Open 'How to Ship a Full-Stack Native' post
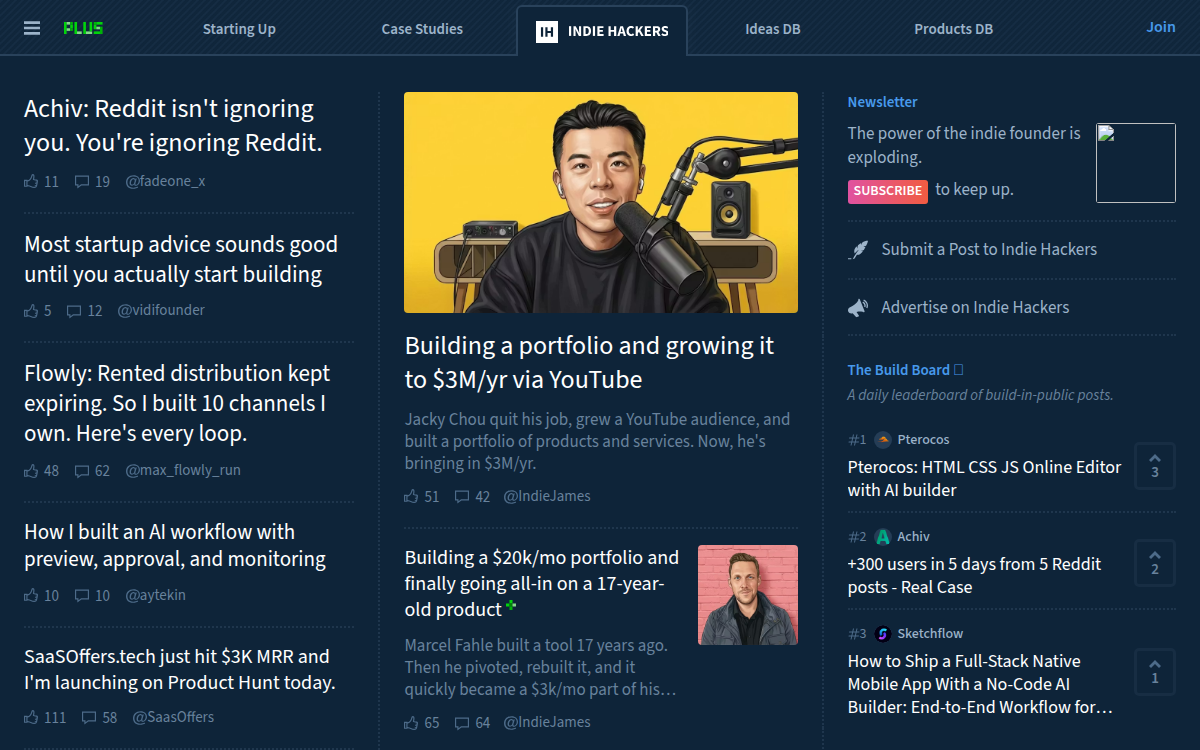Viewport: 1200px width, 750px height. pos(980,684)
